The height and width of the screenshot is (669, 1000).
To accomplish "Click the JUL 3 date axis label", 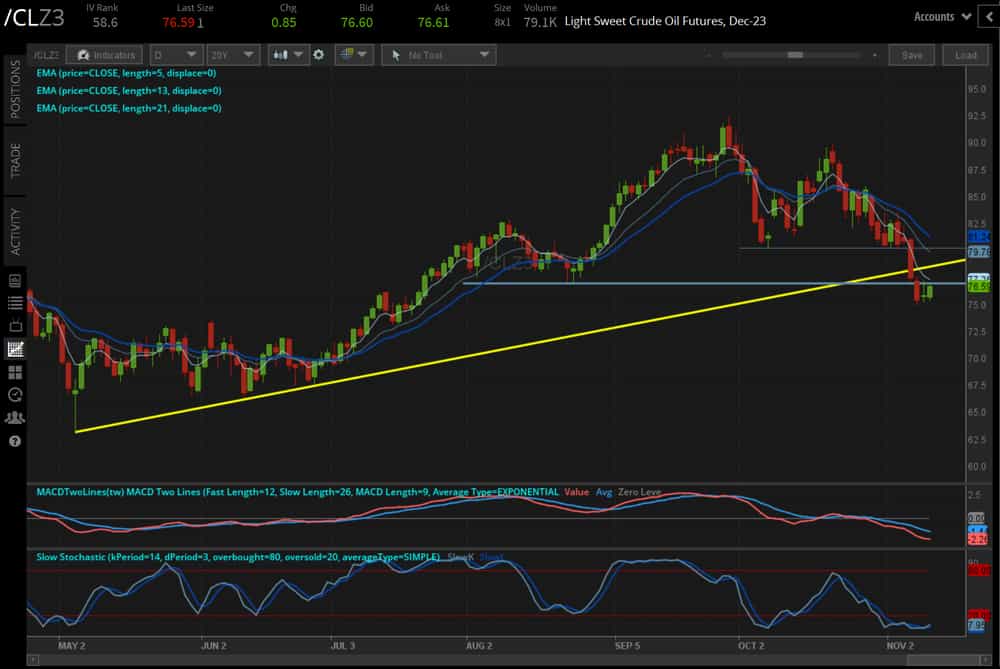I will pyautogui.click(x=342, y=645).
